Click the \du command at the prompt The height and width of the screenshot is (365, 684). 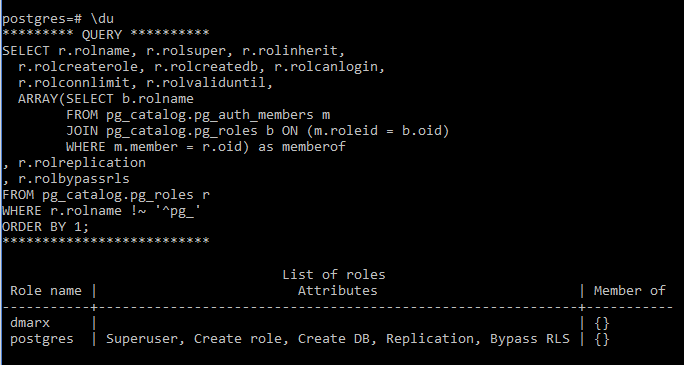[103, 19]
